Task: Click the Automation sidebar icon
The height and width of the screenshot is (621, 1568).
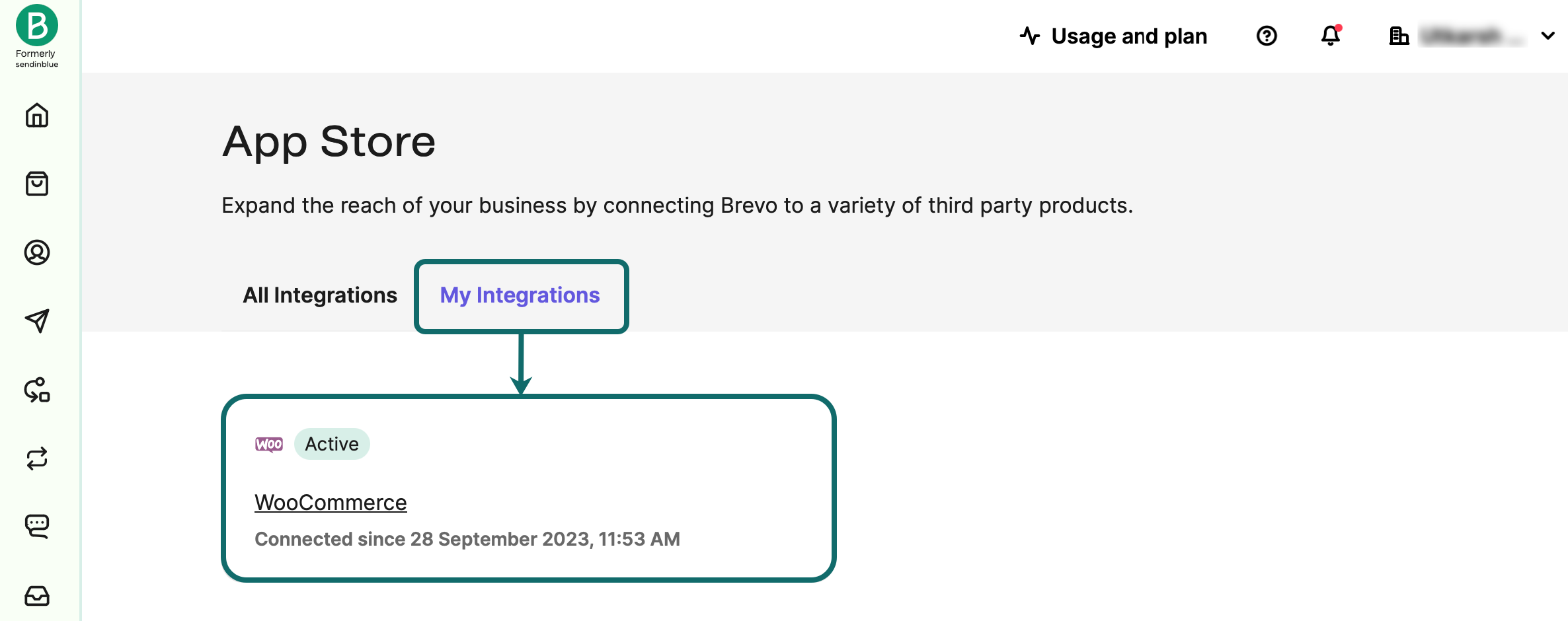Action: 38,391
